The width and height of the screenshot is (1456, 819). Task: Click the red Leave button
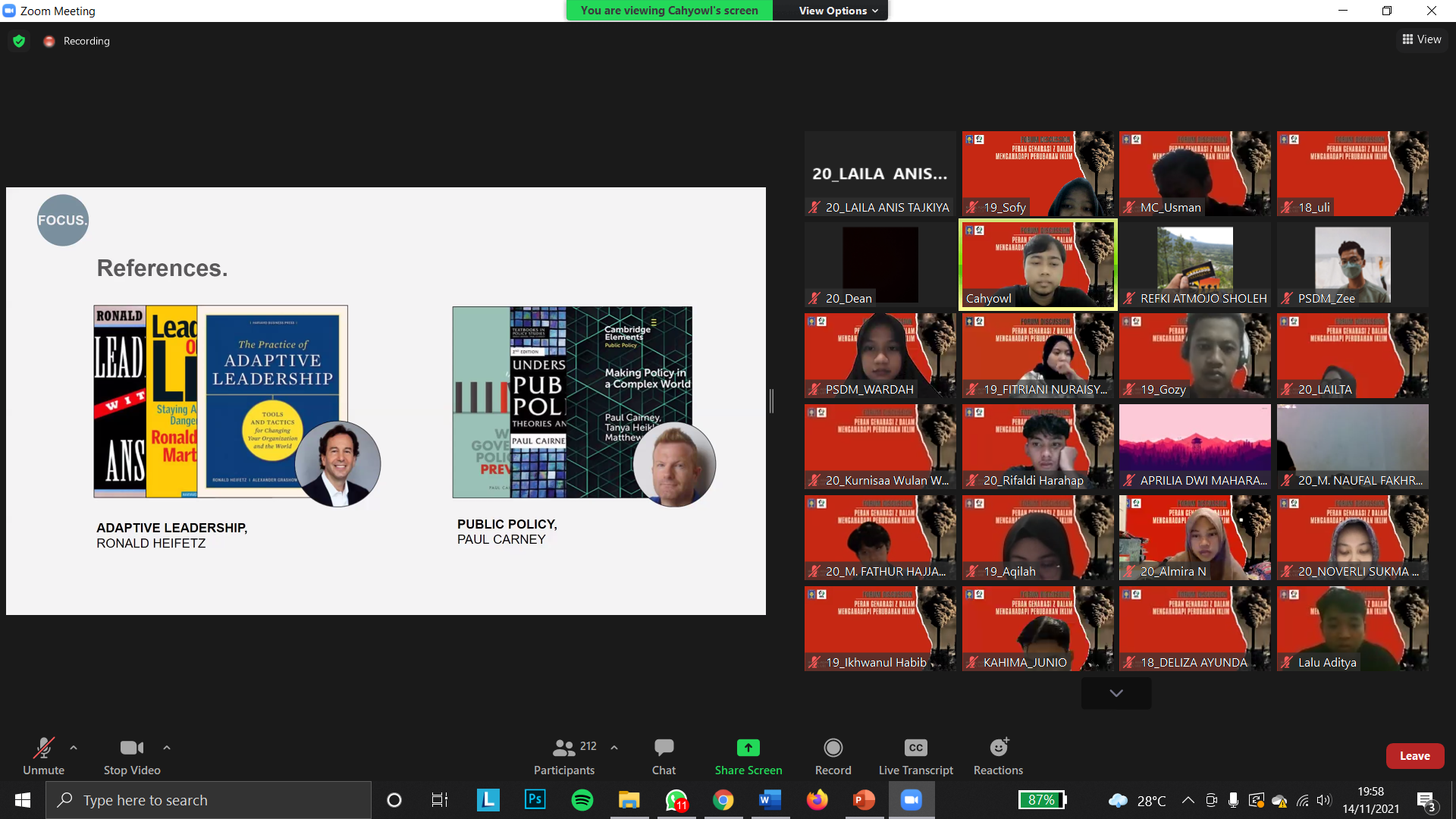(1415, 756)
